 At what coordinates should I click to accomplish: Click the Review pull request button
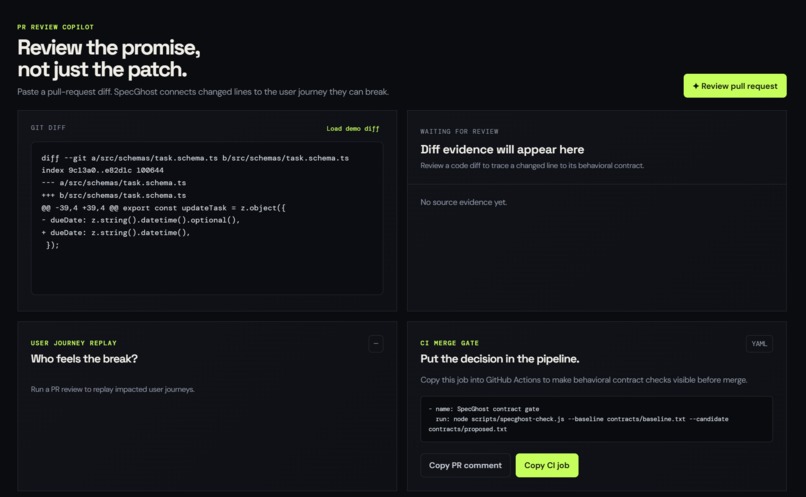pos(735,86)
